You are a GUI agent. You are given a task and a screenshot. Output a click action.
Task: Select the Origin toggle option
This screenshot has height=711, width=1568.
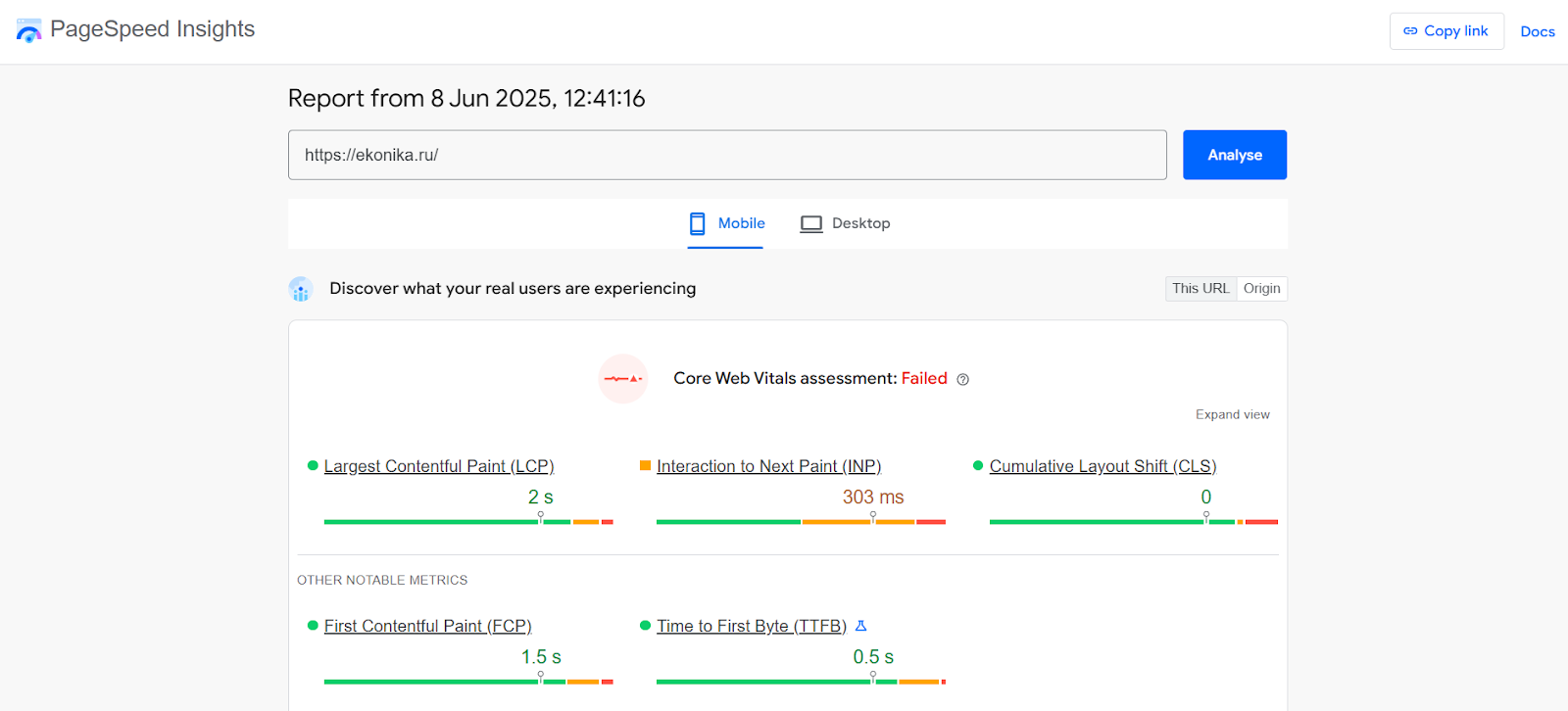pos(1262,288)
